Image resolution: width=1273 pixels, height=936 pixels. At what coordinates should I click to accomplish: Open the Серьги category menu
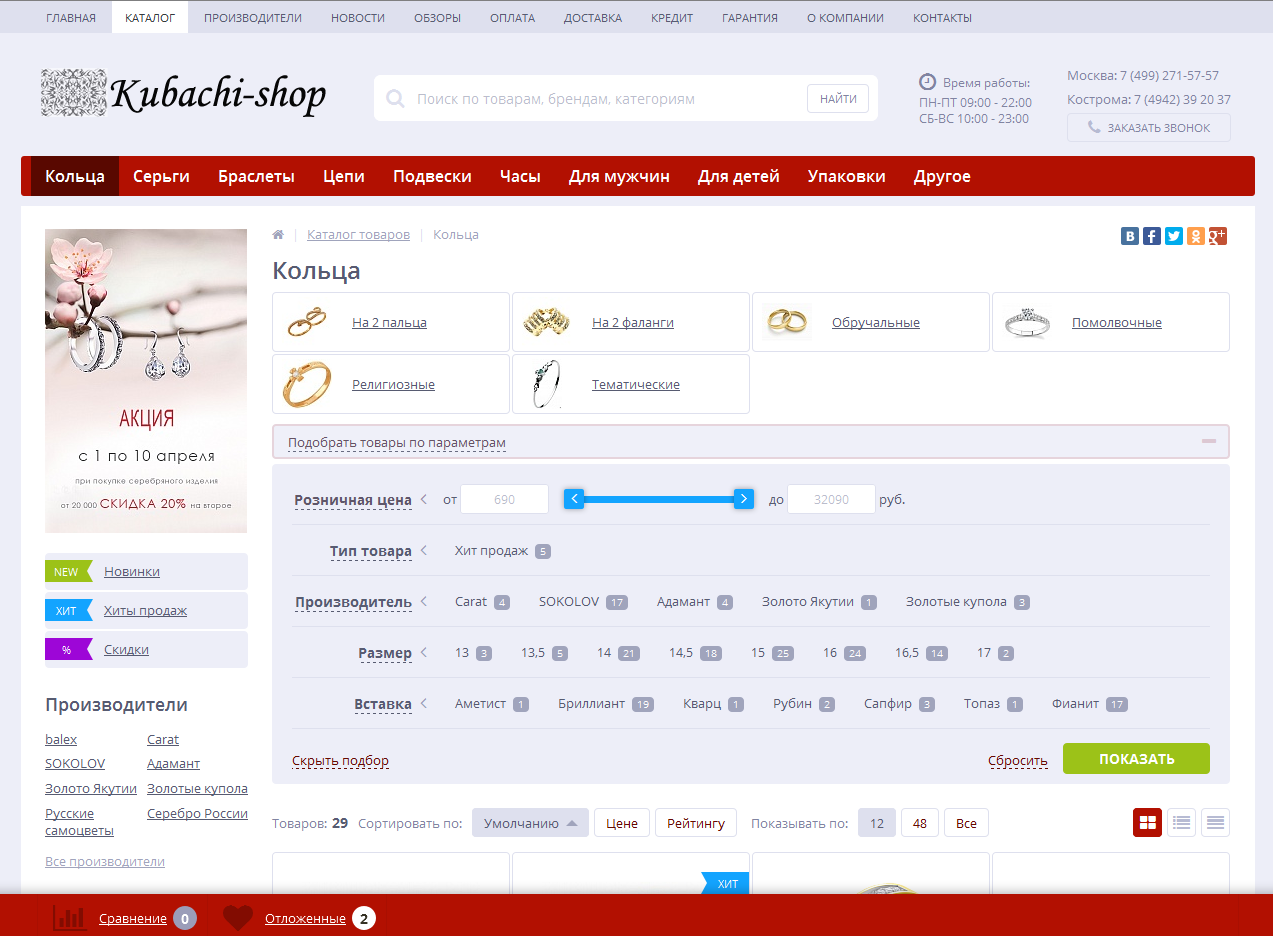161,176
